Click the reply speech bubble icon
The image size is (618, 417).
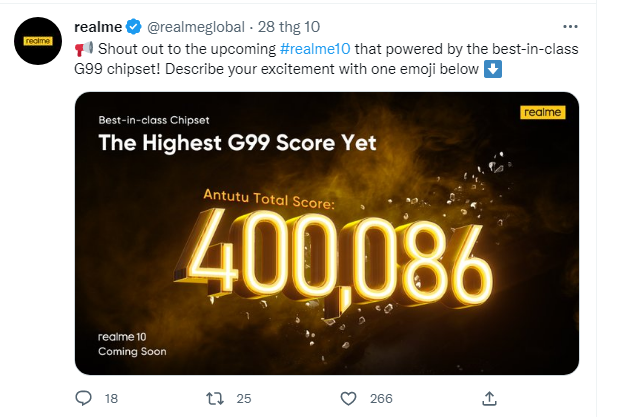pyautogui.click(x=83, y=398)
